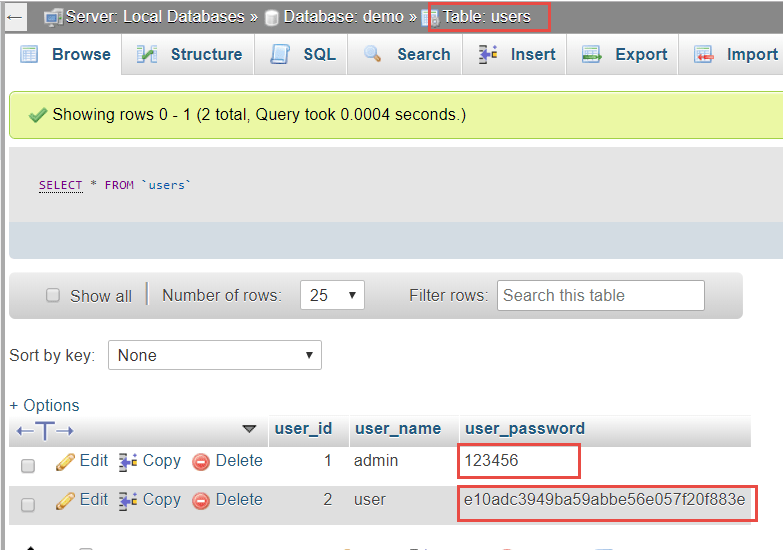
Task: Click the pencil Edit icon for user row
Action: point(66,501)
